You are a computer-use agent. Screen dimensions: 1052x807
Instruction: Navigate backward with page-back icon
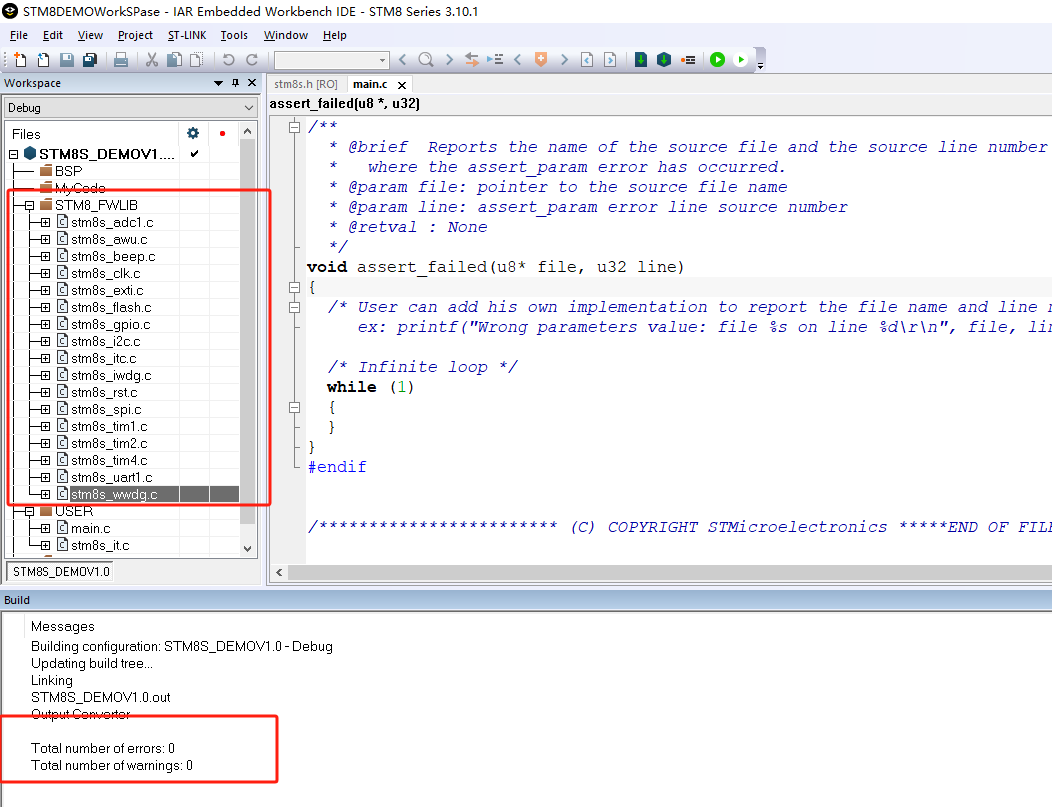click(x=587, y=60)
